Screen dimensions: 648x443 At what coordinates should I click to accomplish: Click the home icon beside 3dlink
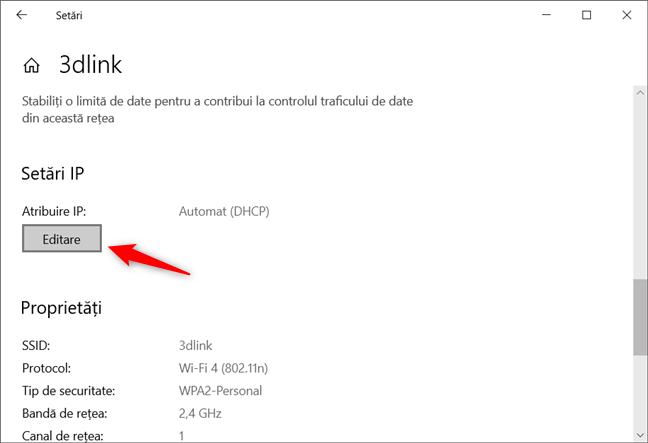32,66
